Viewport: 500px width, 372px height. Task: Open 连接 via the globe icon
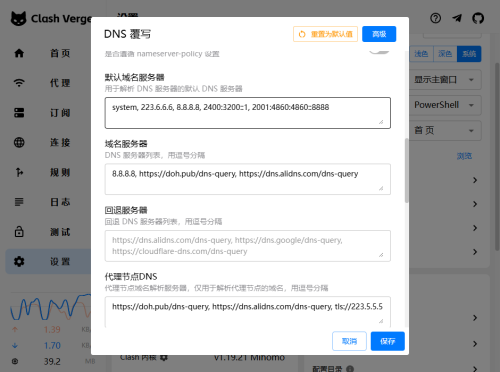point(19,142)
